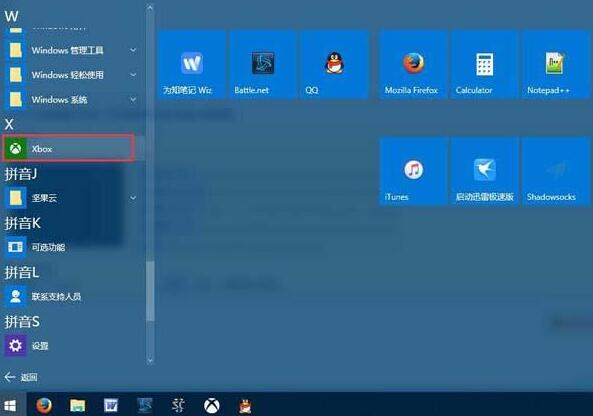Open the Xbox app in the list
The image size is (593, 416).
(69, 148)
